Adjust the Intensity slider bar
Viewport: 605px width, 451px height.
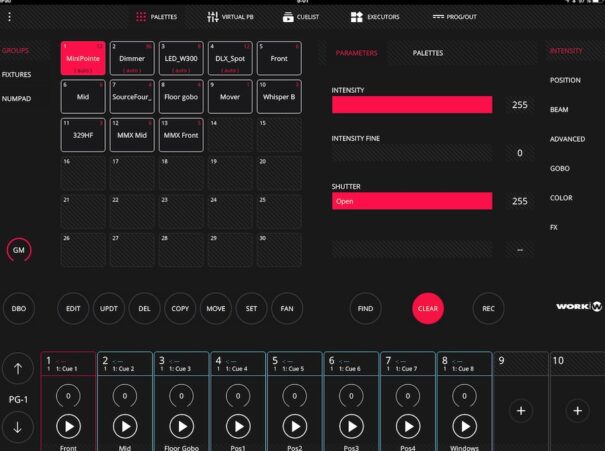click(412, 105)
